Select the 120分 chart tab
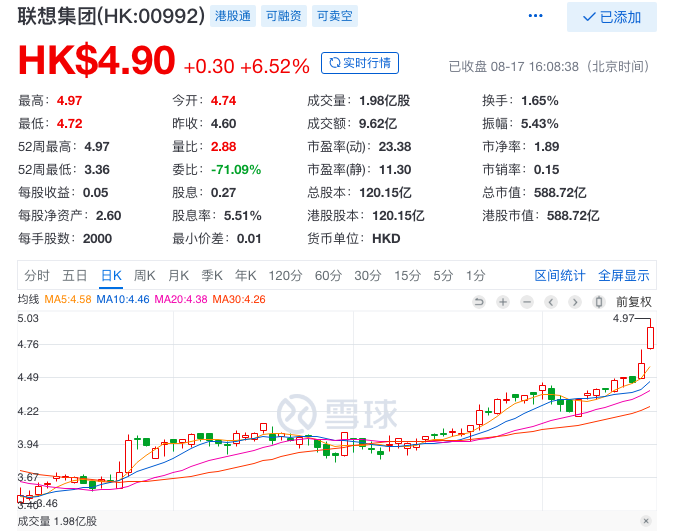The height and width of the screenshot is (531, 686). pyautogui.click(x=285, y=276)
